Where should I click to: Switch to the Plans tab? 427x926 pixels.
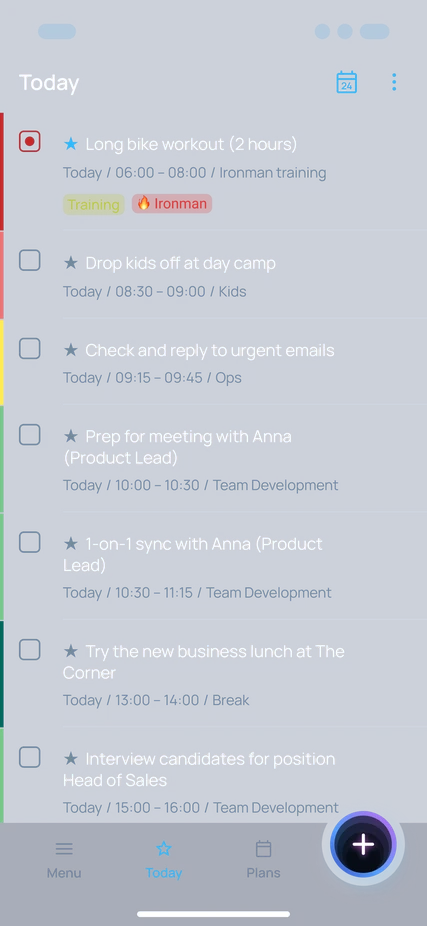[x=263, y=860]
